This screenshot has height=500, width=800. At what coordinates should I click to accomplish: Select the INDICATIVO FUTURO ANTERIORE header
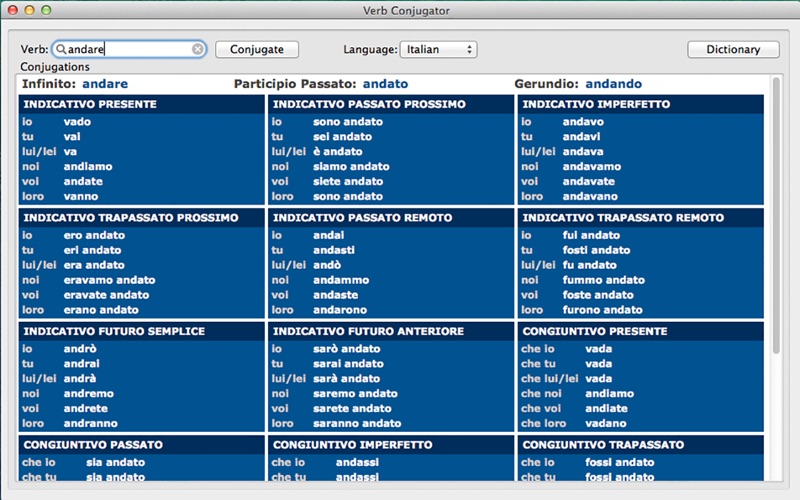(x=391, y=331)
